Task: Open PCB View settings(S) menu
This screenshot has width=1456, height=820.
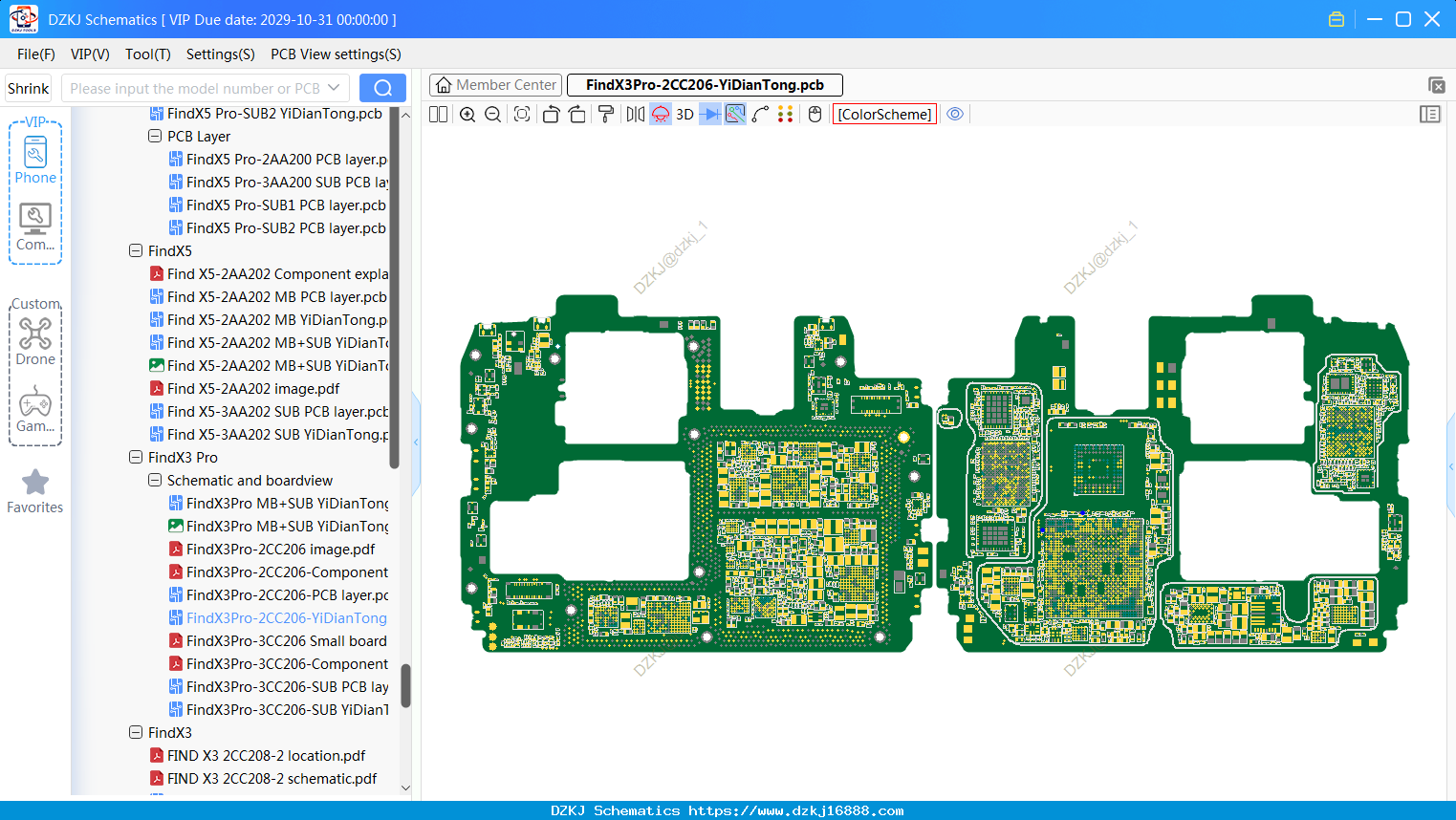Action: 336,54
